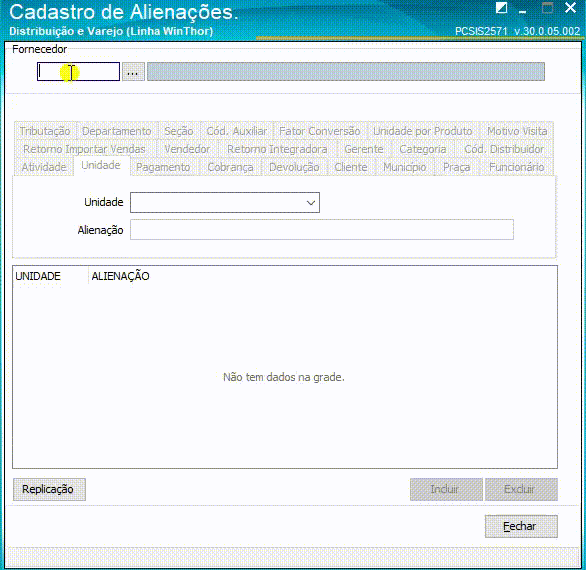Image resolution: width=586 pixels, height=570 pixels.
Task: Select the Seção tab
Action: (x=179, y=131)
